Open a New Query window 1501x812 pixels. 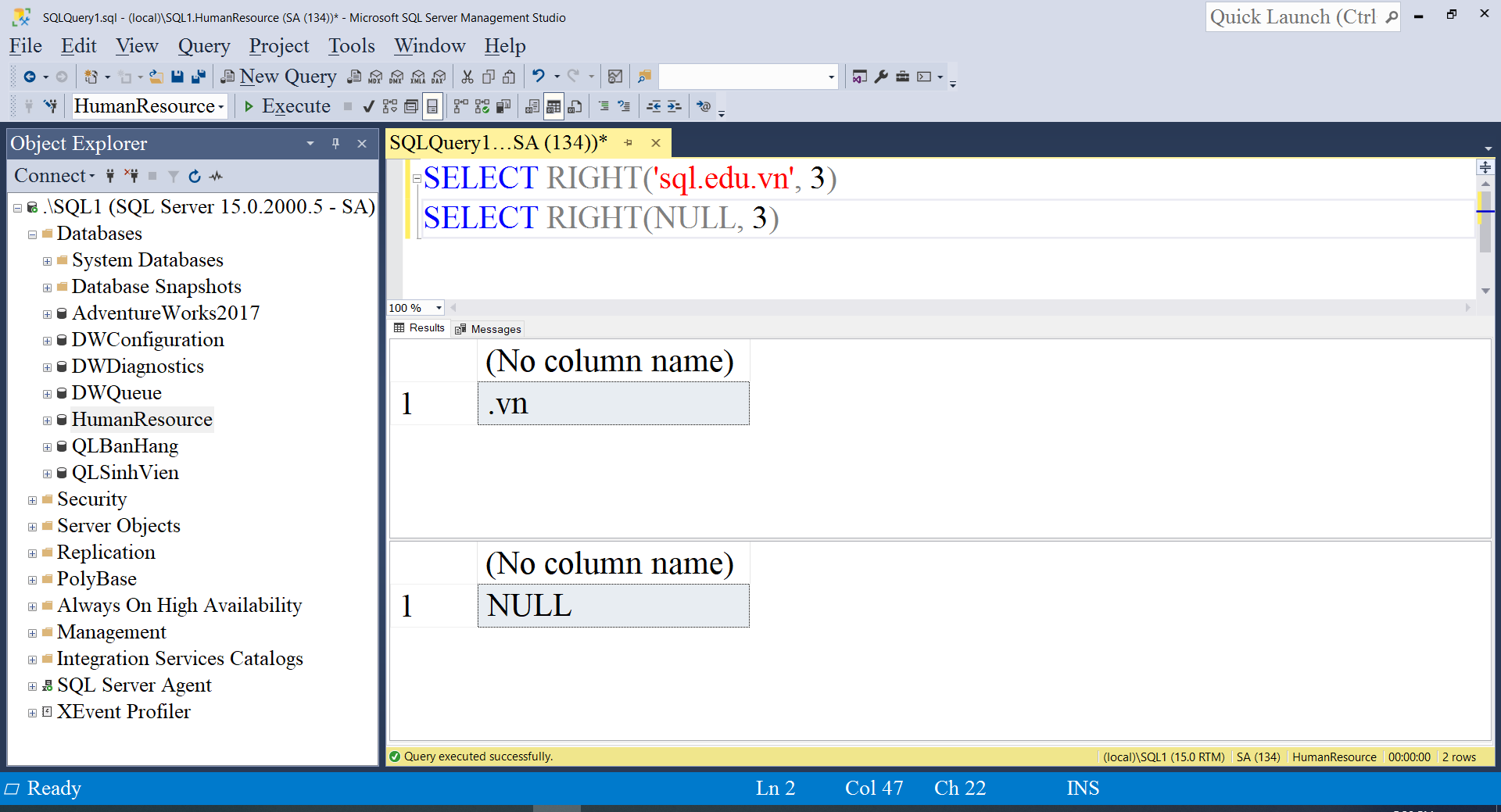[x=279, y=76]
